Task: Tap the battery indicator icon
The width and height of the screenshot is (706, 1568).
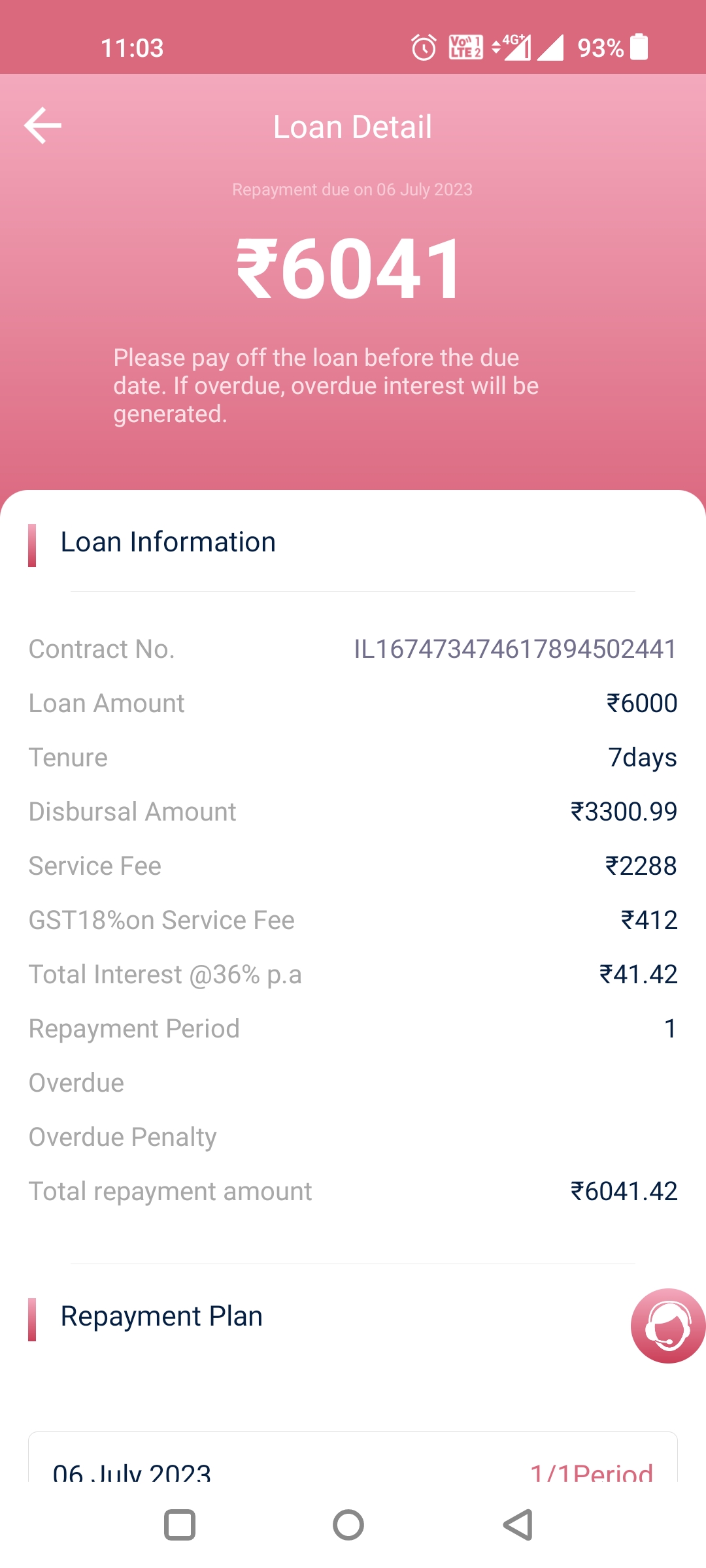Action: click(x=639, y=48)
